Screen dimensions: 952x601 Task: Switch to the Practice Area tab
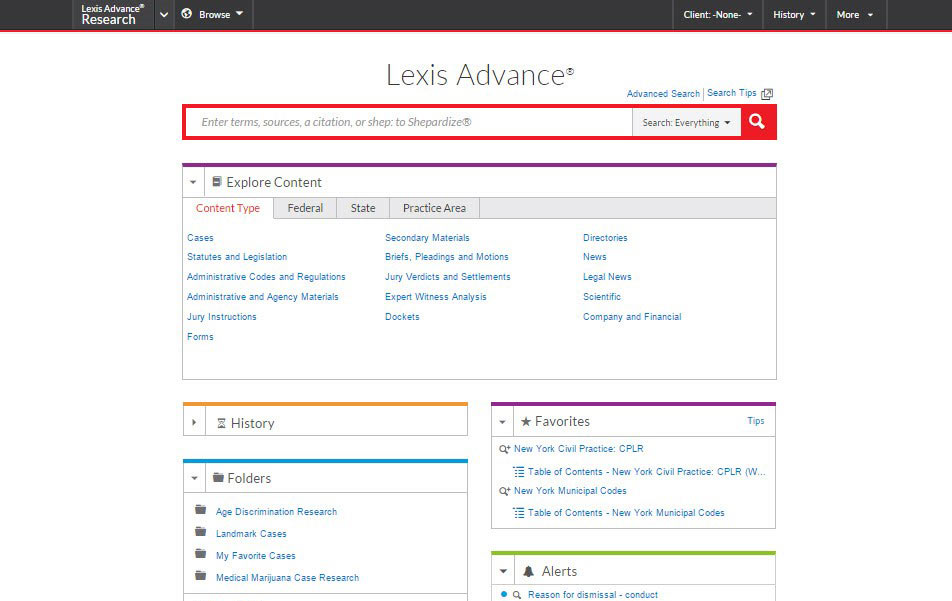(x=434, y=208)
